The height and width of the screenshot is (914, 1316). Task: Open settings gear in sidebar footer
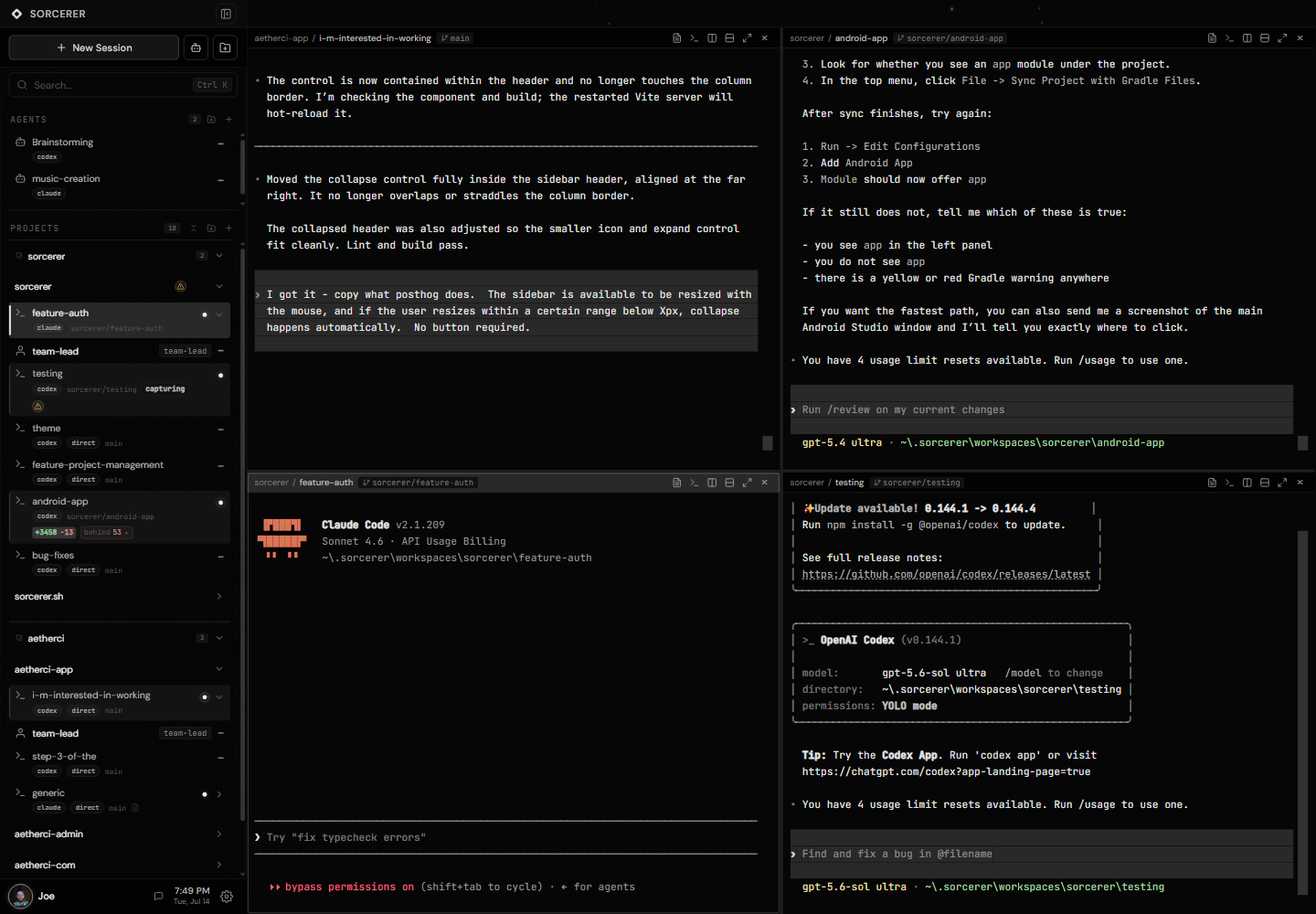[227, 897]
